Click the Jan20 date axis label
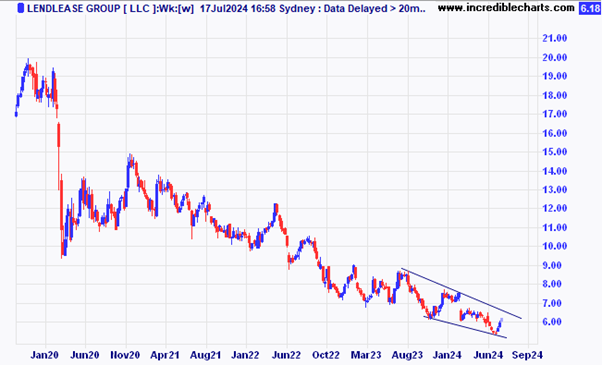 click(x=45, y=355)
